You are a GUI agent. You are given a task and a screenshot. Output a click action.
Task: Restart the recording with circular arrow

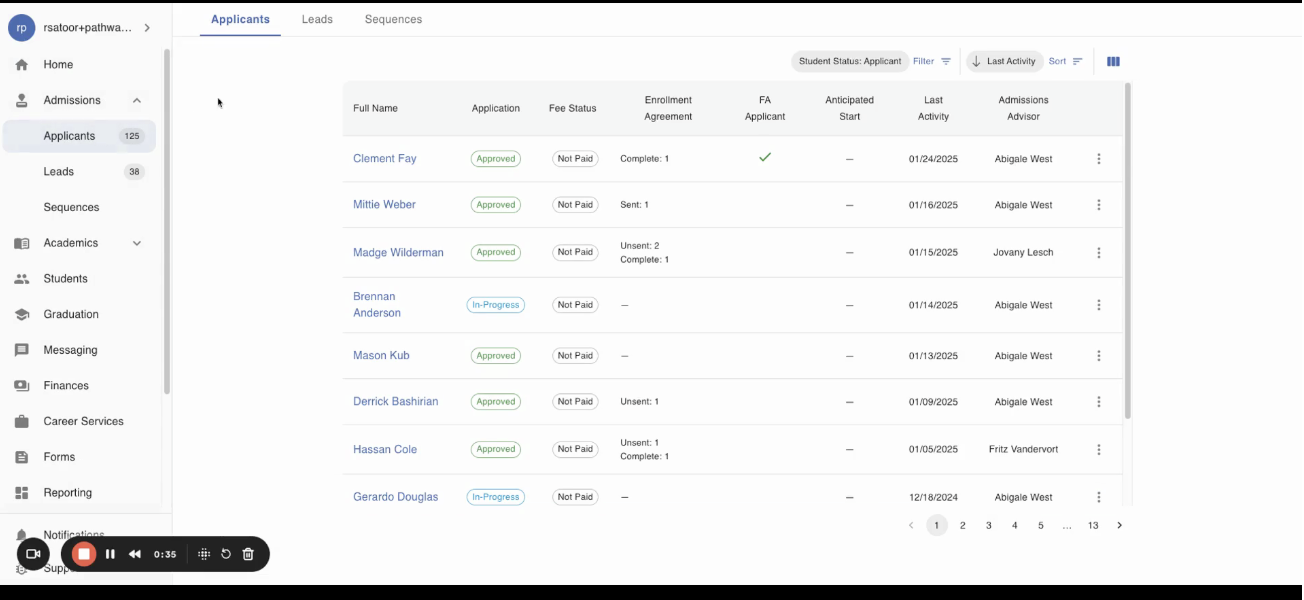[226, 554]
